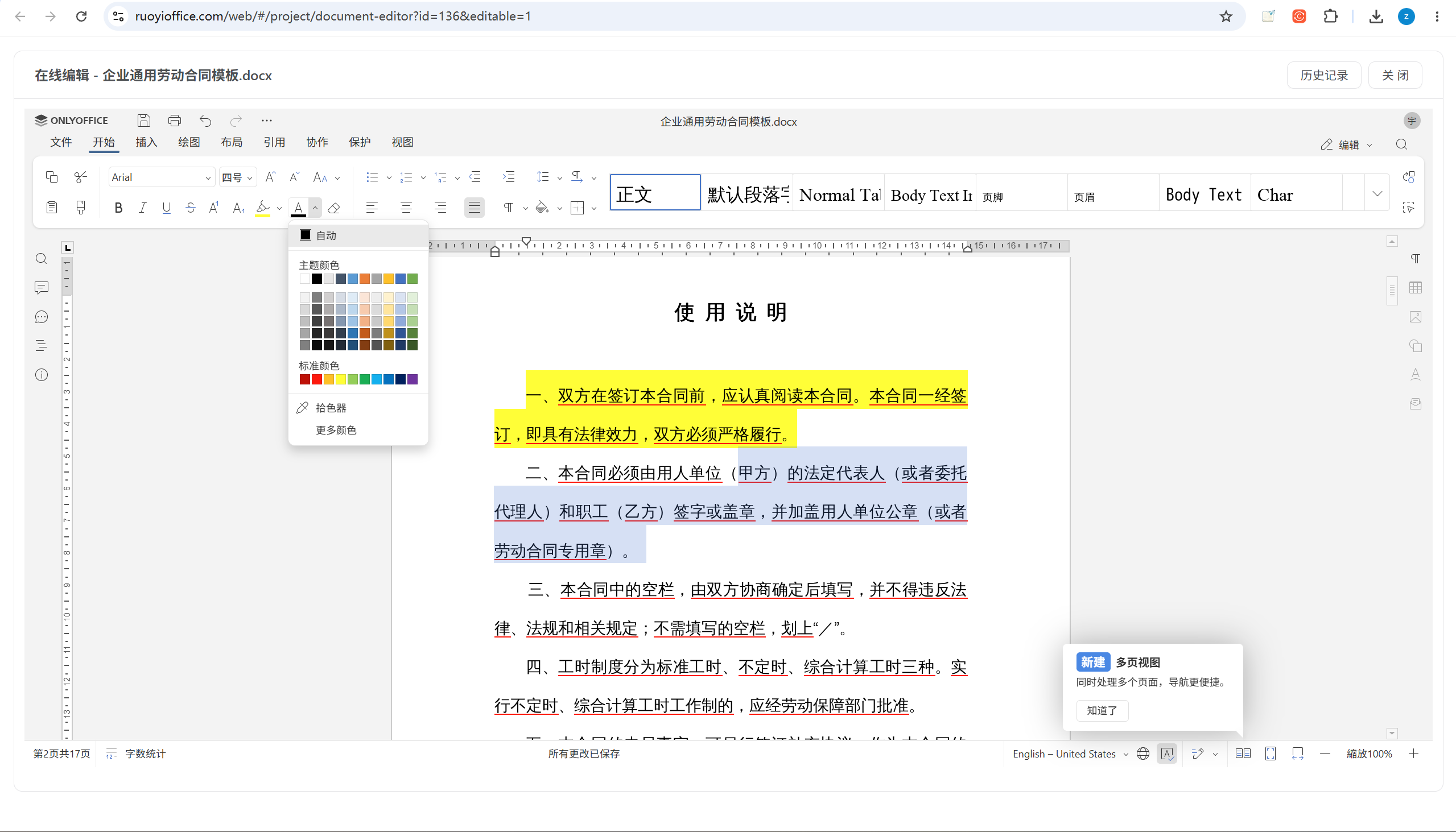Click the Paste clipboard icon

coord(51,208)
